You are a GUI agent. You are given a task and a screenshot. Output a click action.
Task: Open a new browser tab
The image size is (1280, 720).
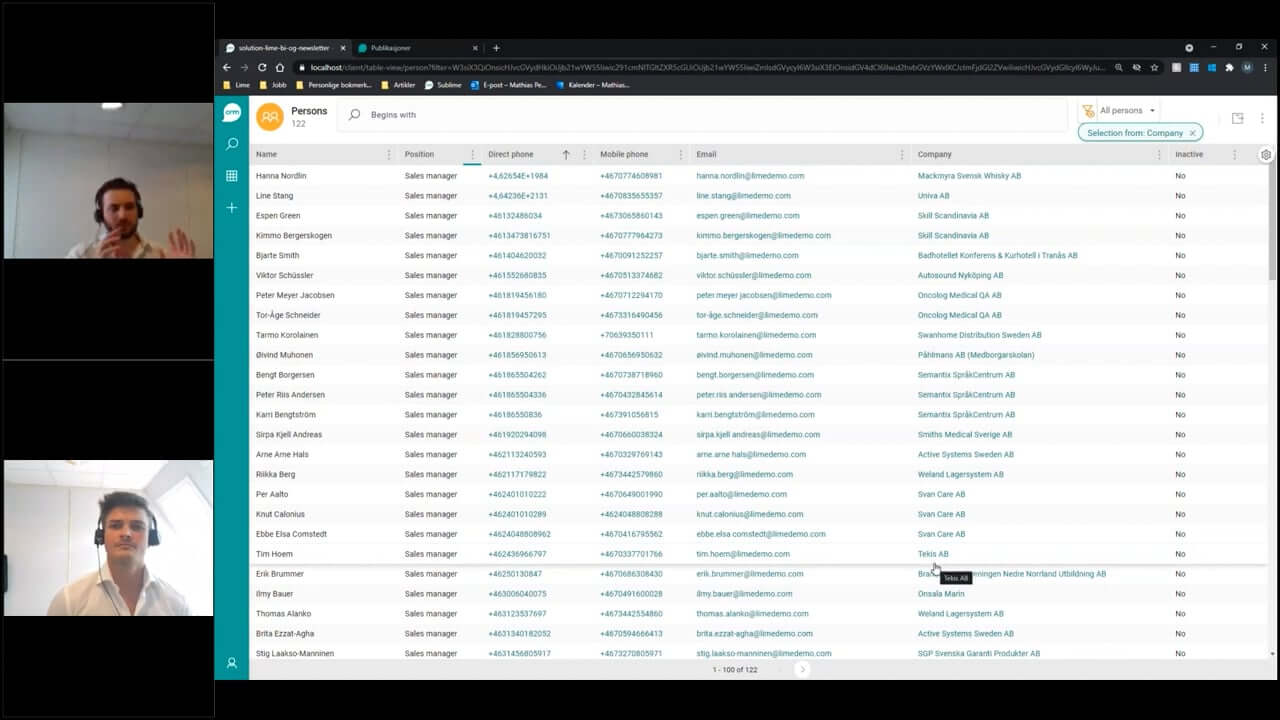(x=496, y=48)
